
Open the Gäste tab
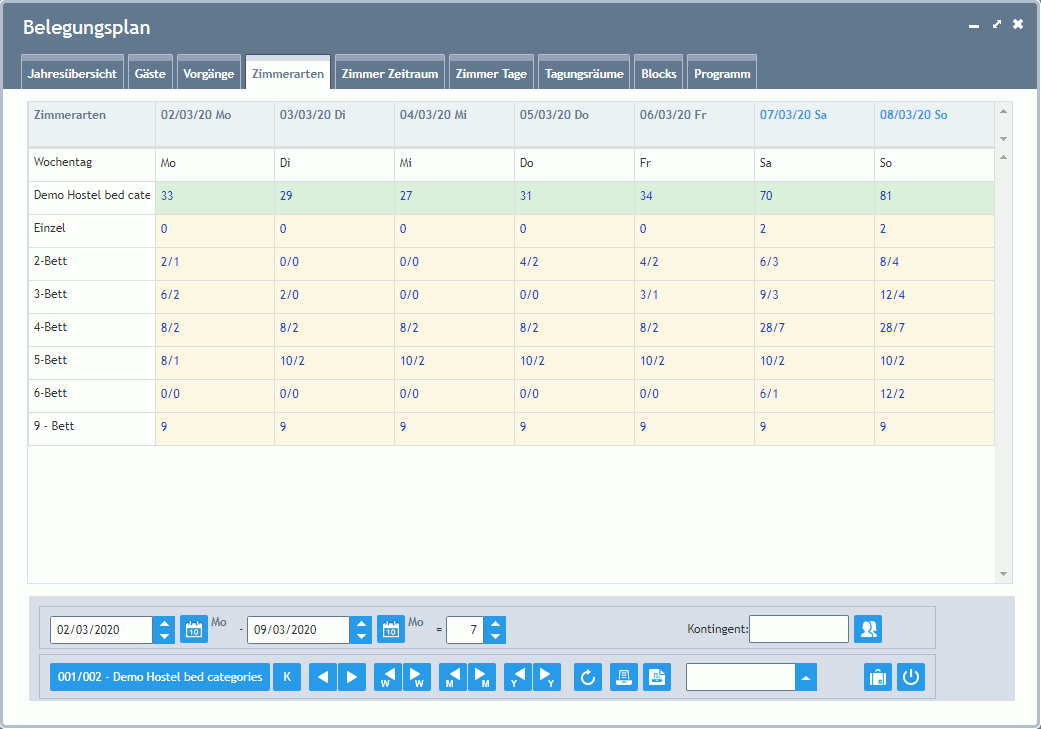coord(150,73)
